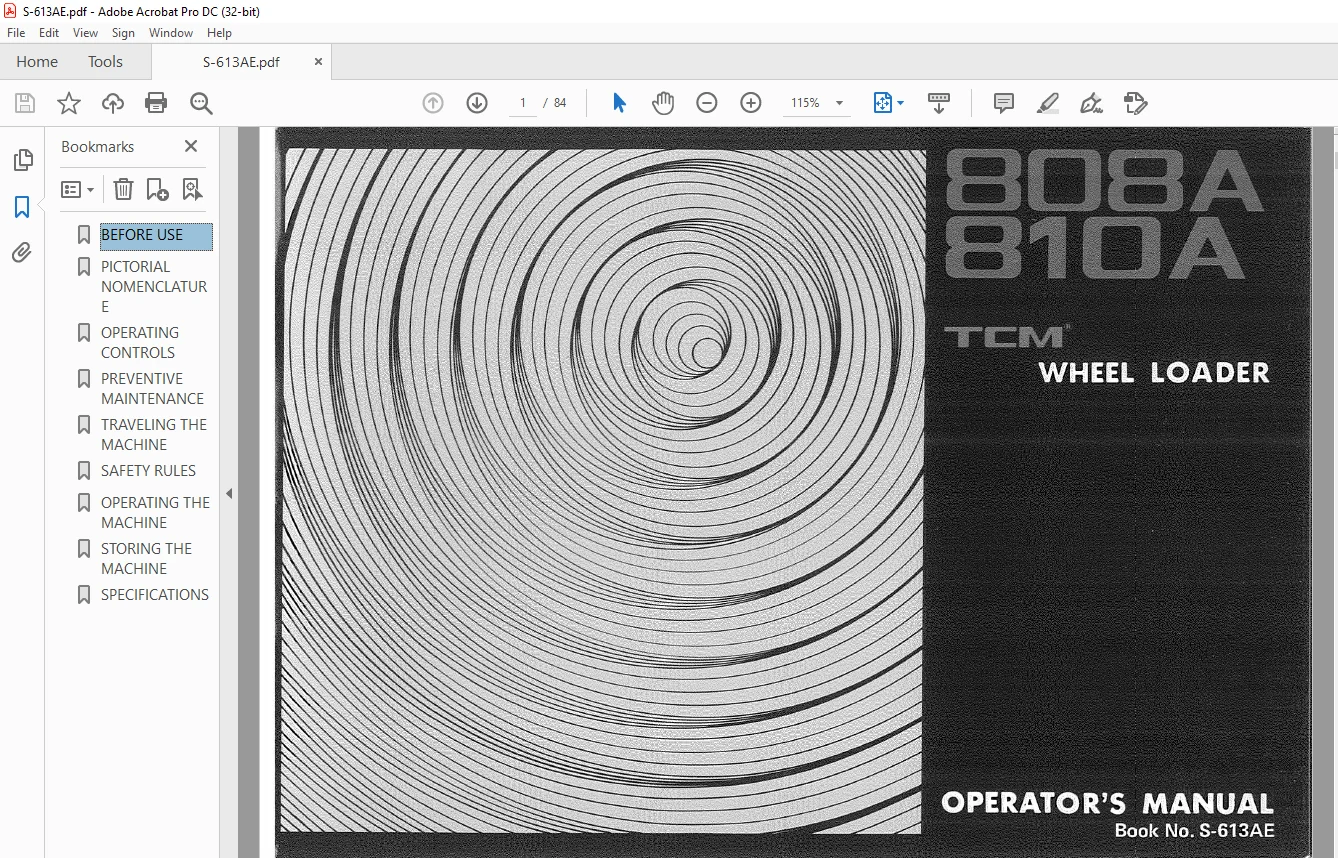Choose the Selection arrow tool
This screenshot has width=1338, height=858.
(x=619, y=103)
